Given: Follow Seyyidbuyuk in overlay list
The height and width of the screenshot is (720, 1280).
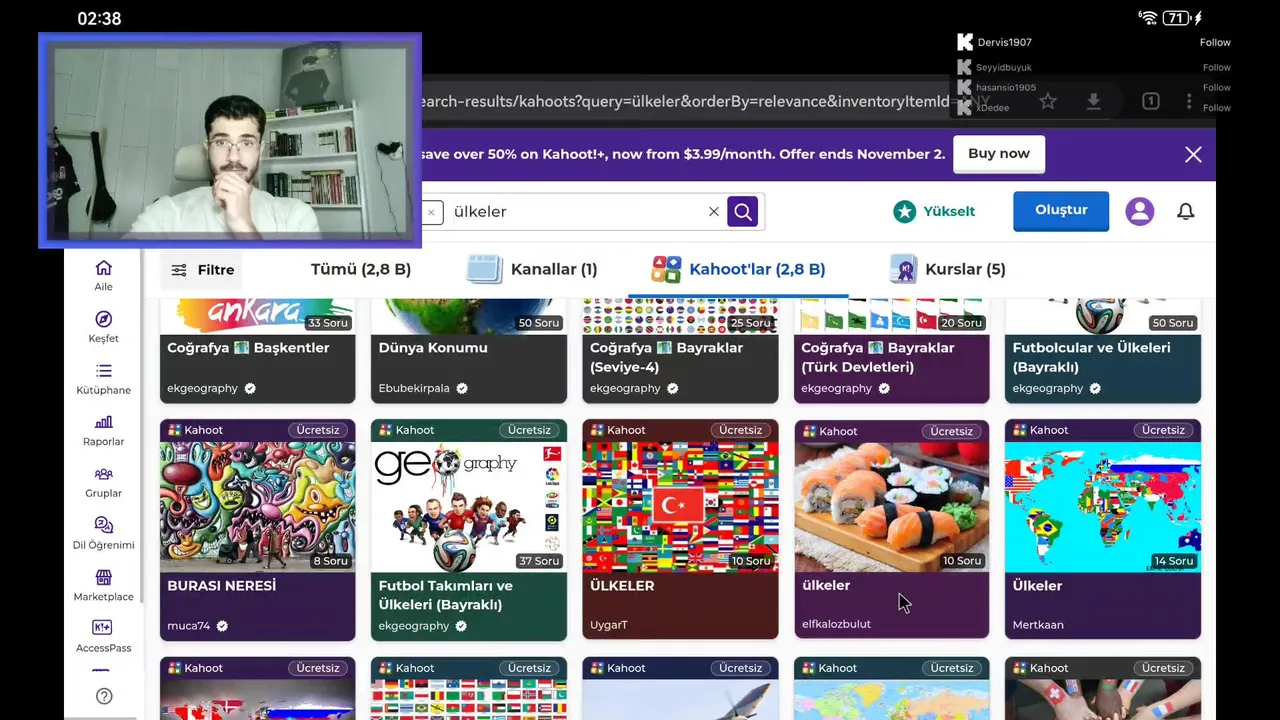Looking at the screenshot, I should click(1216, 67).
